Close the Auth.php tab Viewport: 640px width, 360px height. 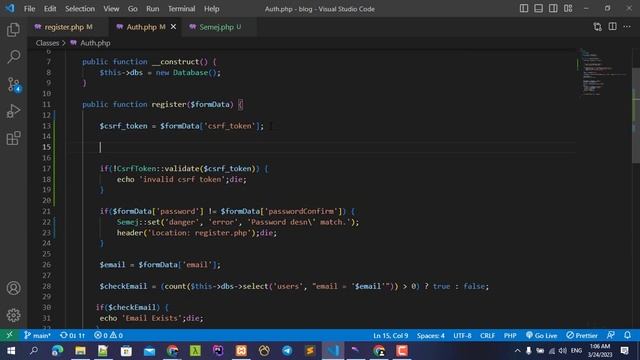(x=173, y=27)
